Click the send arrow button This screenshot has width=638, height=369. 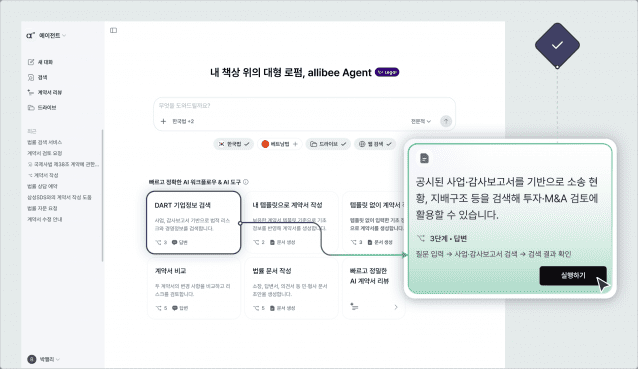[446, 121]
